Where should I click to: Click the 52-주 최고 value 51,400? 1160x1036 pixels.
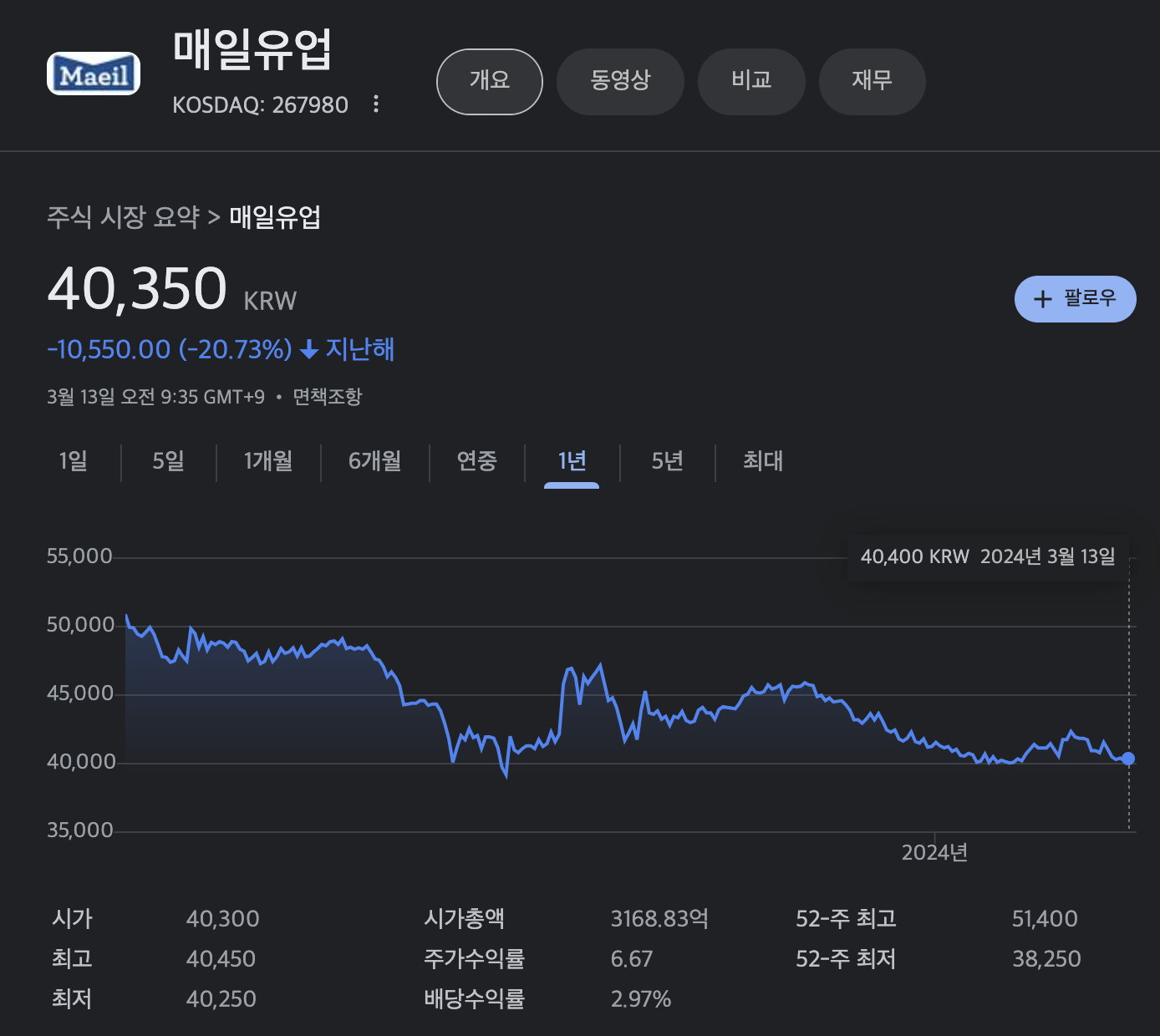pyautogui.click(x=1045, y=919)
